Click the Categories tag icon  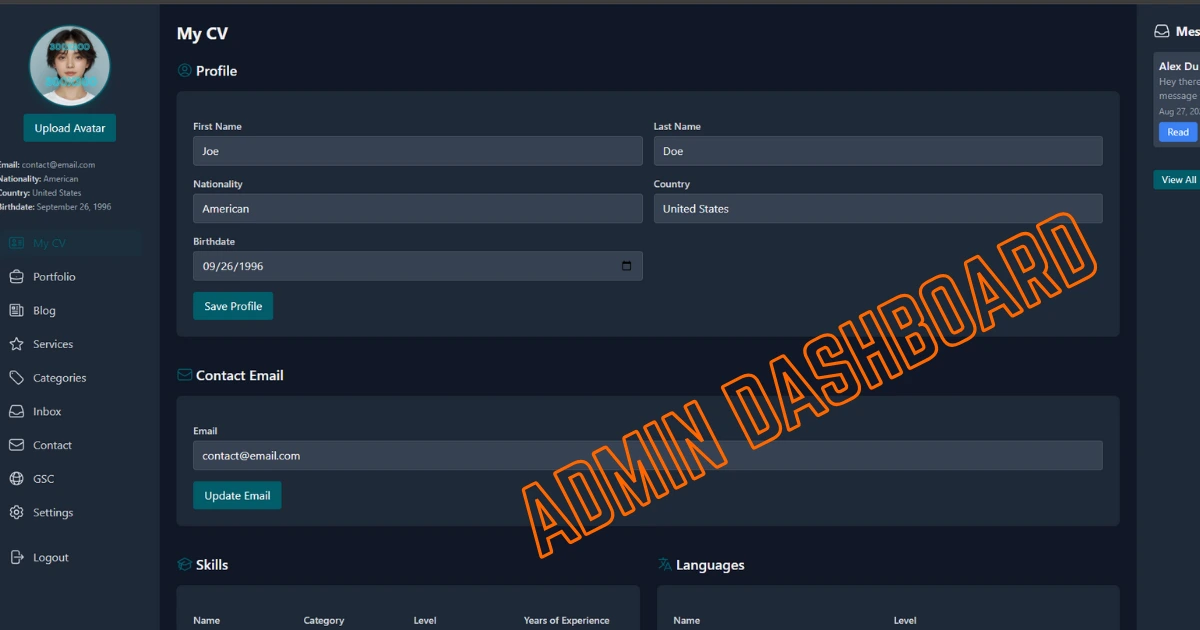tap(16, 378)
